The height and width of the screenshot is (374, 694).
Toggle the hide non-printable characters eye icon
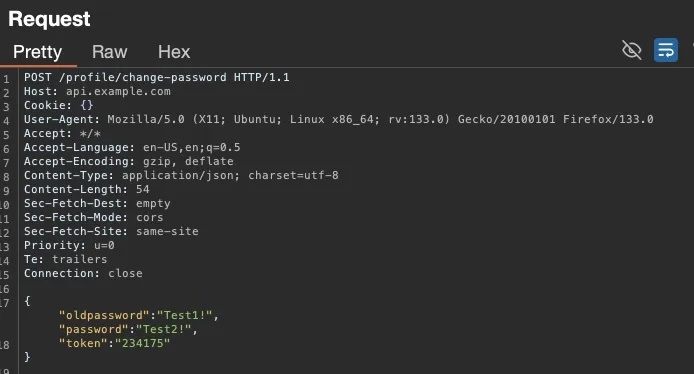(x=632, y=50)
